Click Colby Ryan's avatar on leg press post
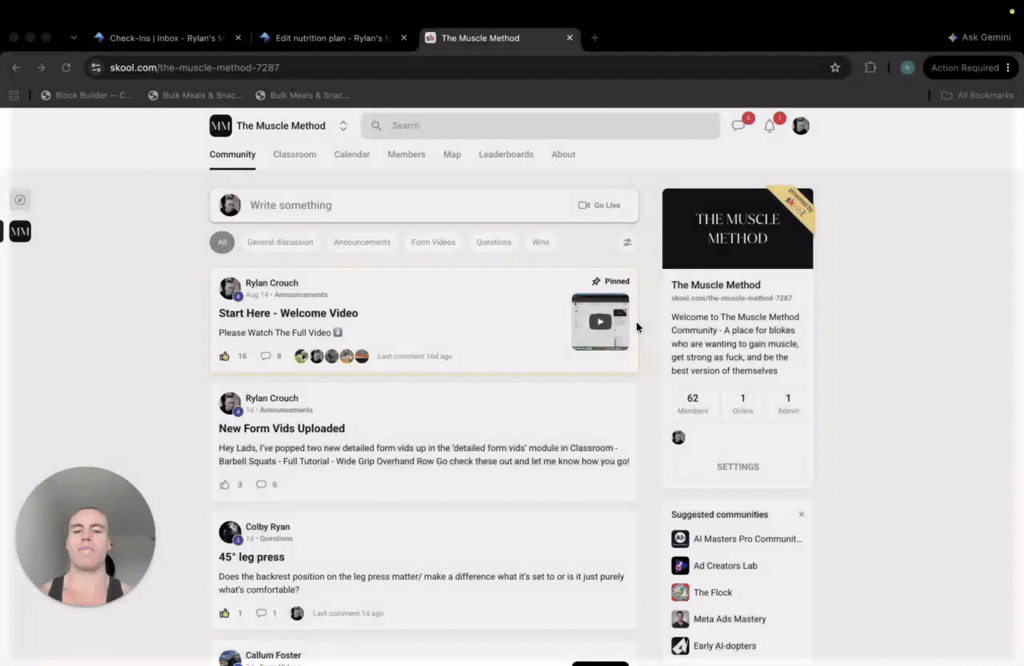The height and width of the screenshot is (666, 1024). 230,532
